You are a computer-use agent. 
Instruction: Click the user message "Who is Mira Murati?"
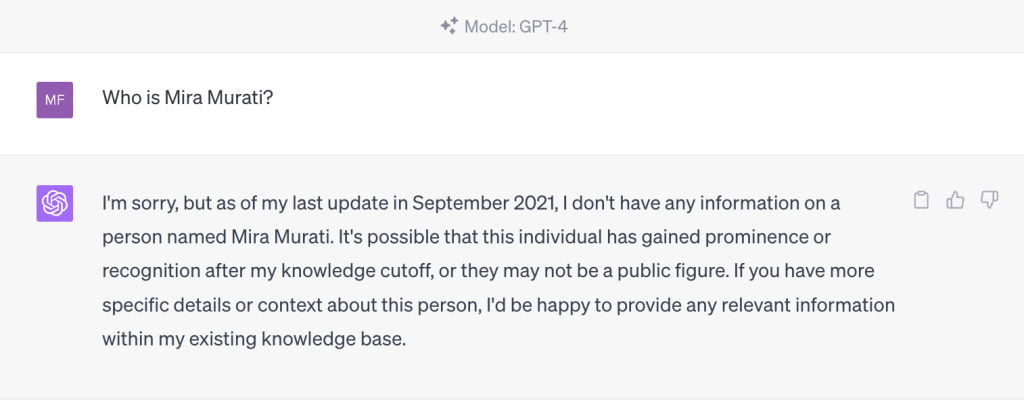tap(188, 98)
